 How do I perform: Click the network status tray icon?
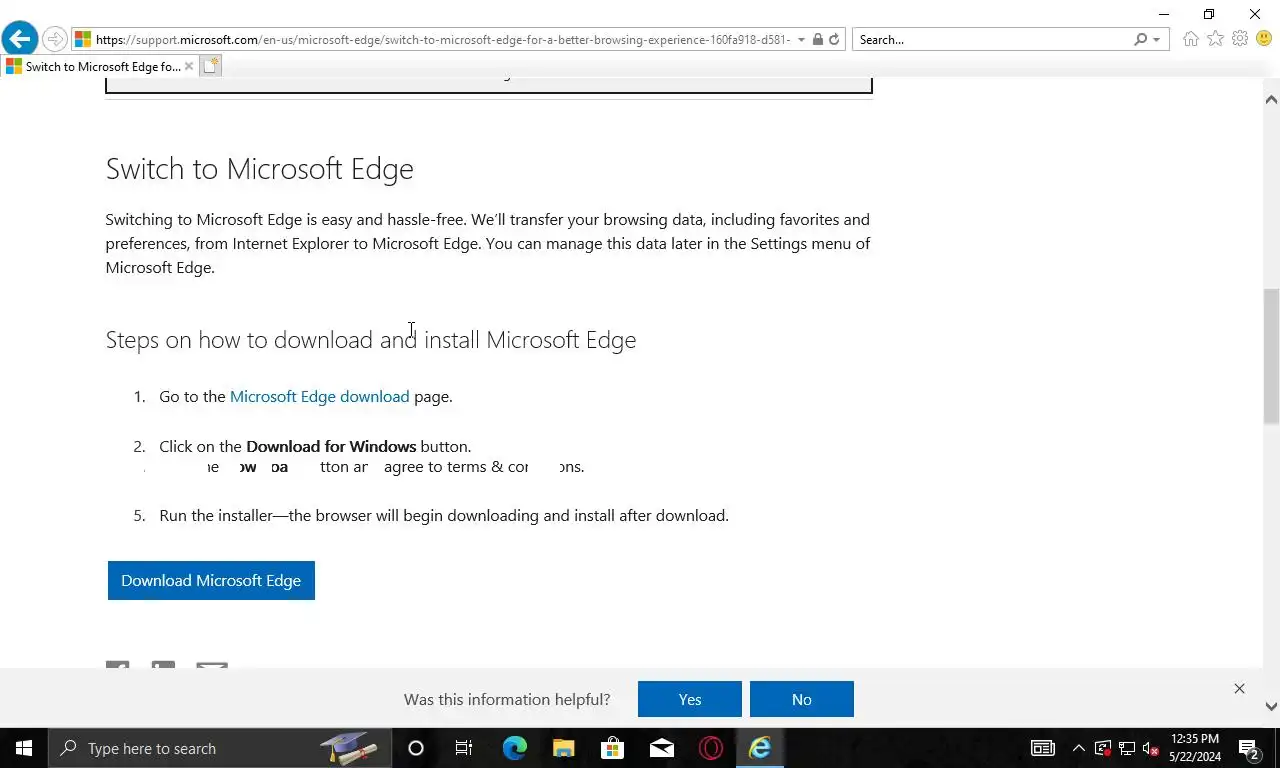pyautogui.click(x=1127, y=748)
